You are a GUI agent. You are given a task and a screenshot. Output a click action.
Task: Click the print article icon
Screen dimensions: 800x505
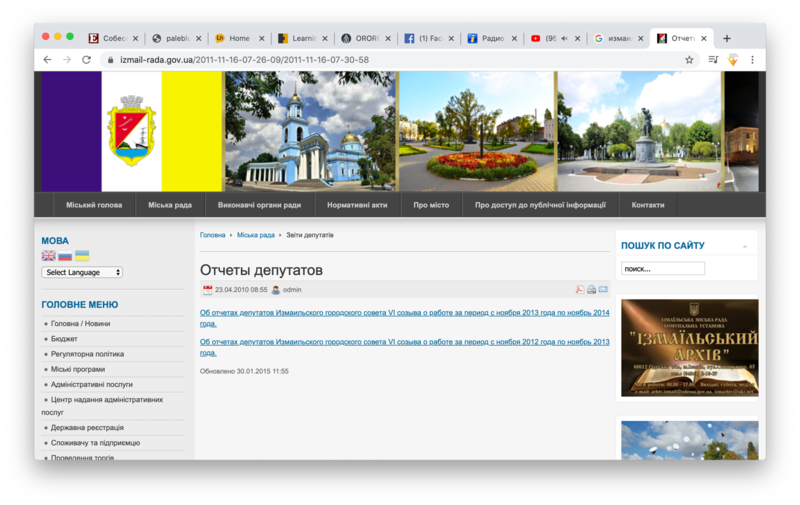[x=591, y=290]
